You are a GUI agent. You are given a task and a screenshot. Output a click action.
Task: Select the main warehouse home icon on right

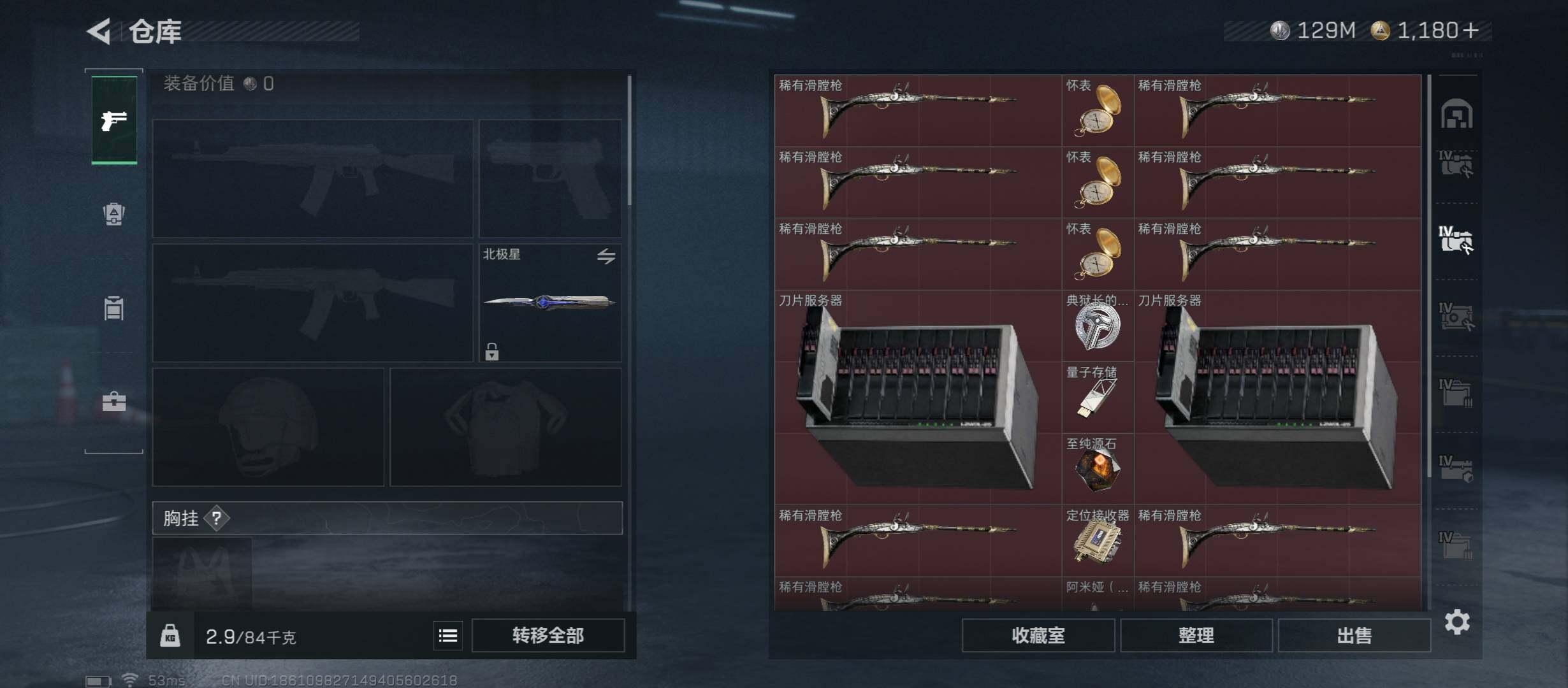click(1457, 114)
